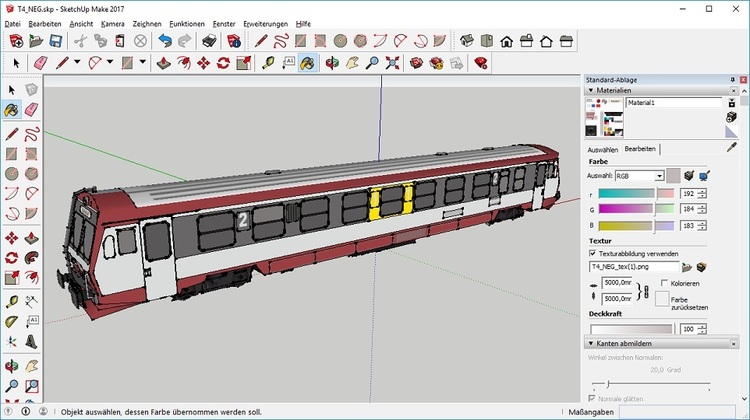Viewport: 750px width, 420px height.
Task: Toggle the texture aspect ratio lock chain
Action: [x=647, y=291]
